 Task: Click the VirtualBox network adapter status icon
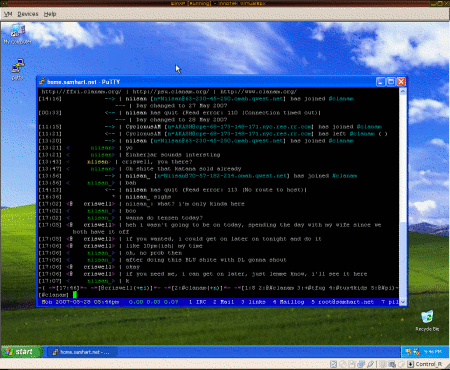tap(361, 364)
